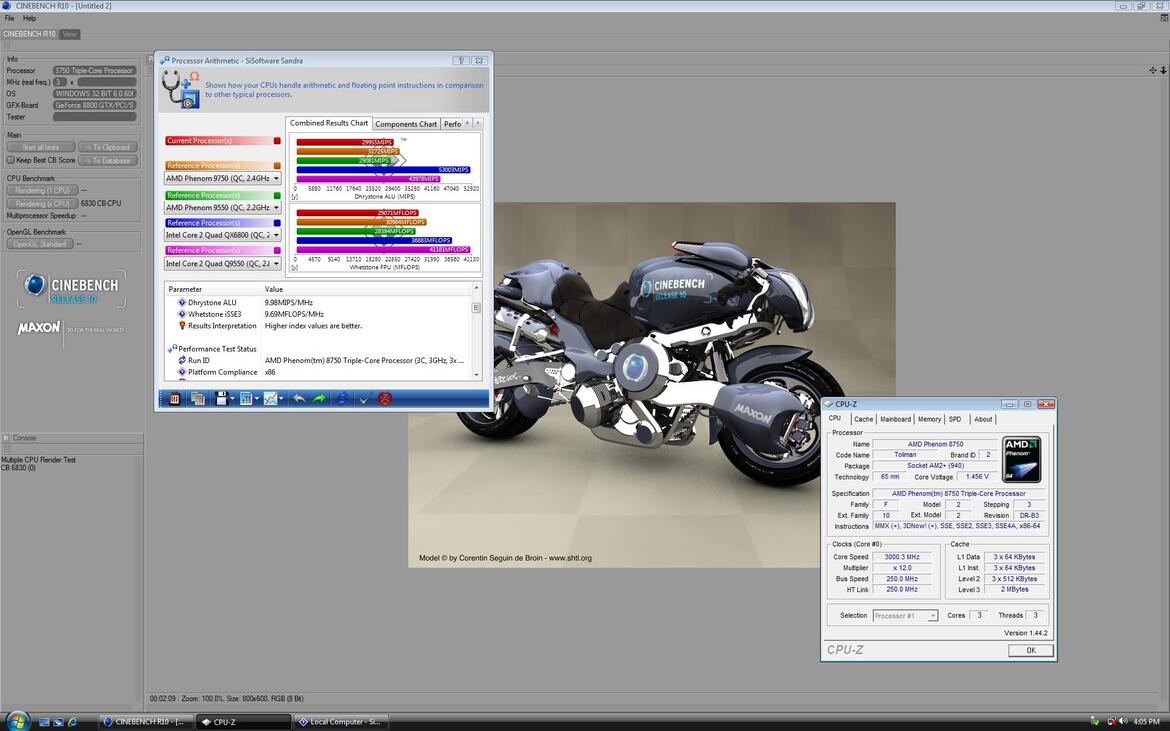Click the copy documents icon in Sandra toolbar
The height and width of the screenshot is (731, 1170).
tap(198, 399)
